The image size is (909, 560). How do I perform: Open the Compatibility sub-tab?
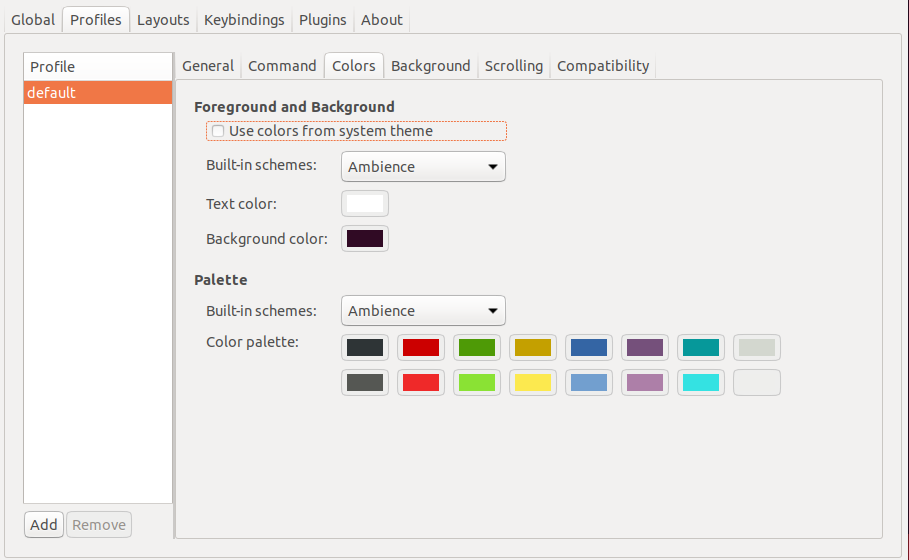[603, 66]
